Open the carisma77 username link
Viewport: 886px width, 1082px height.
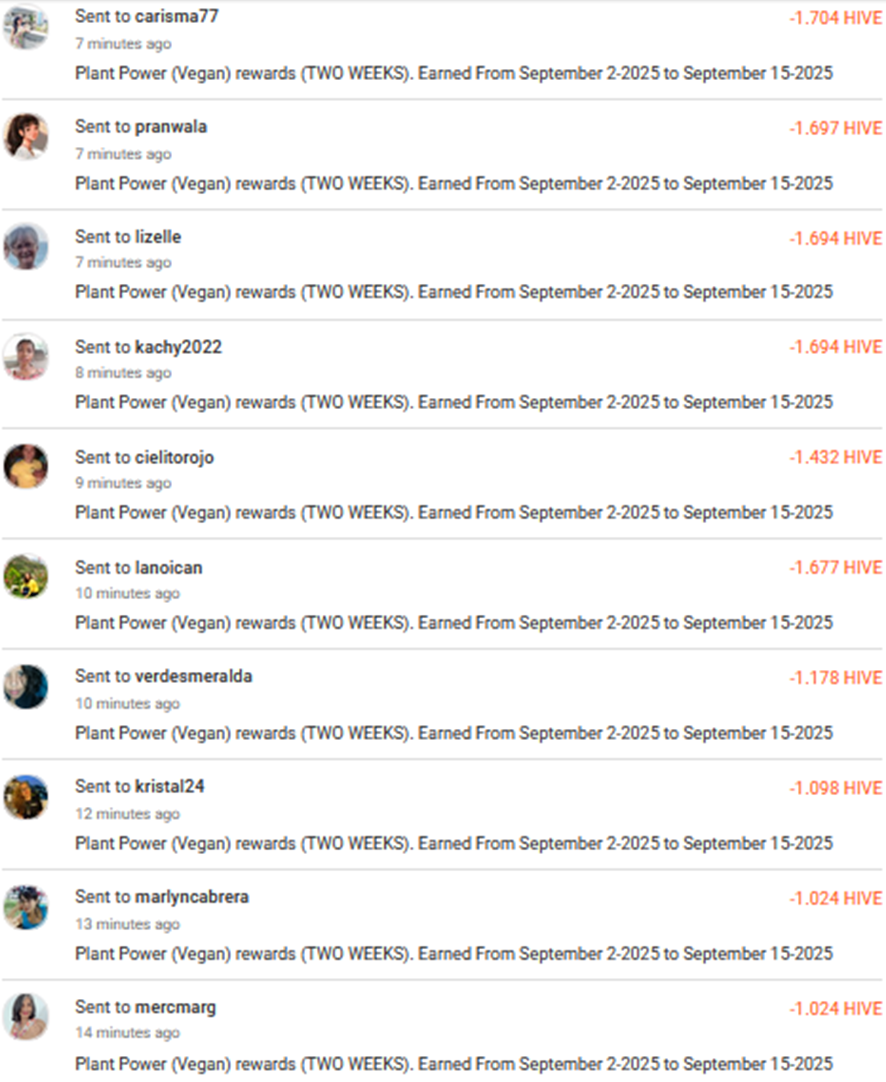[x=176, y=17]
